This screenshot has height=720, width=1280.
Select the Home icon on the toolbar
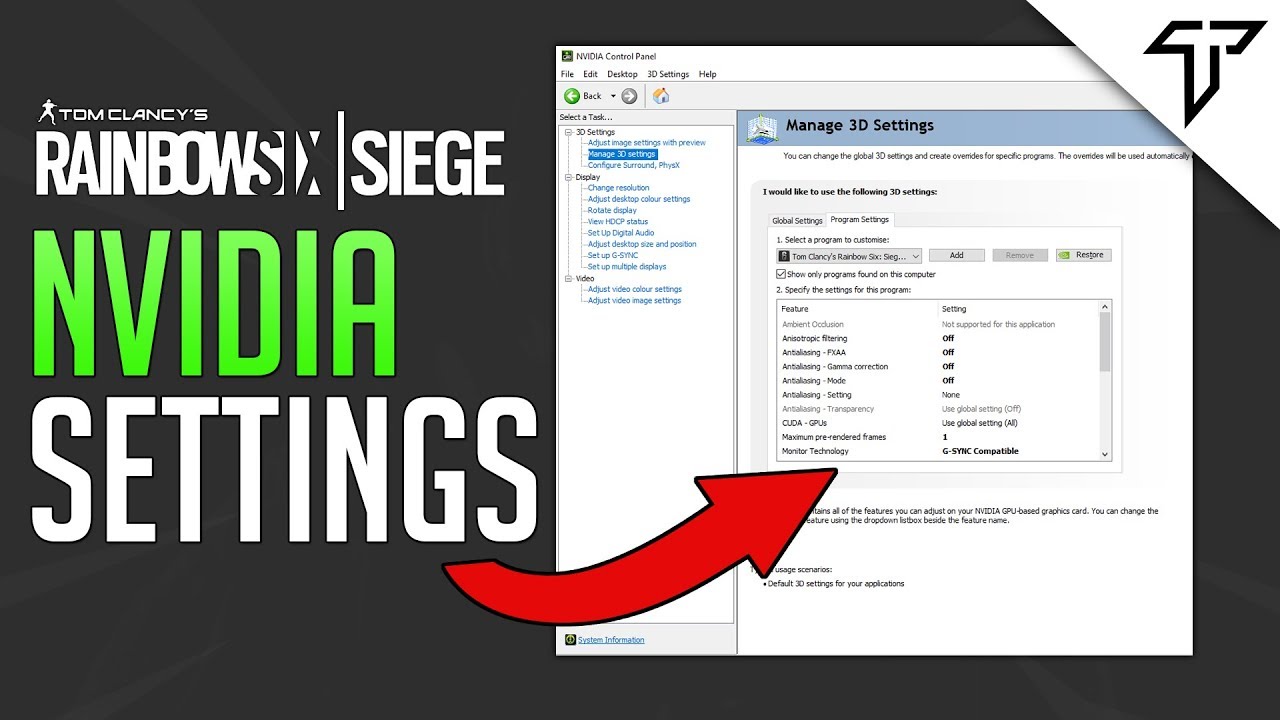(x=660, y=95)
